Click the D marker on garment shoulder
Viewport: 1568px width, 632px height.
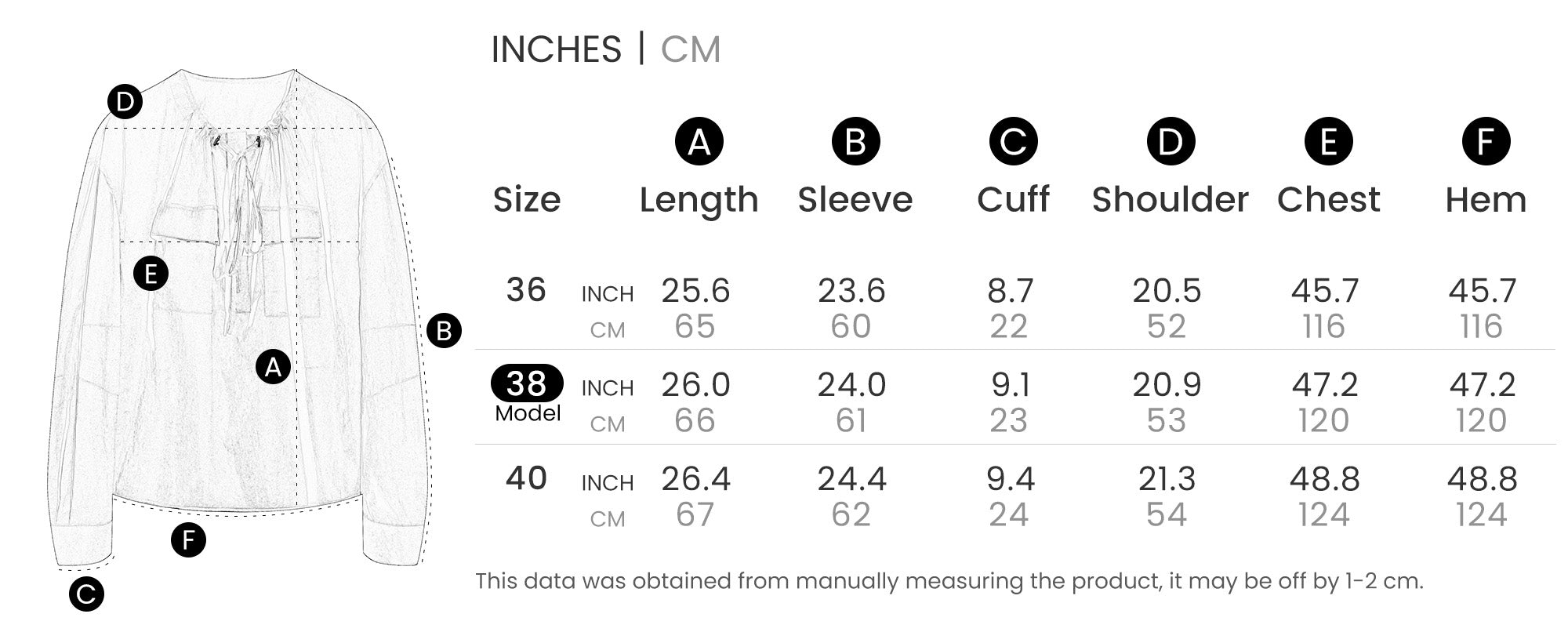(x=125, y=102)
